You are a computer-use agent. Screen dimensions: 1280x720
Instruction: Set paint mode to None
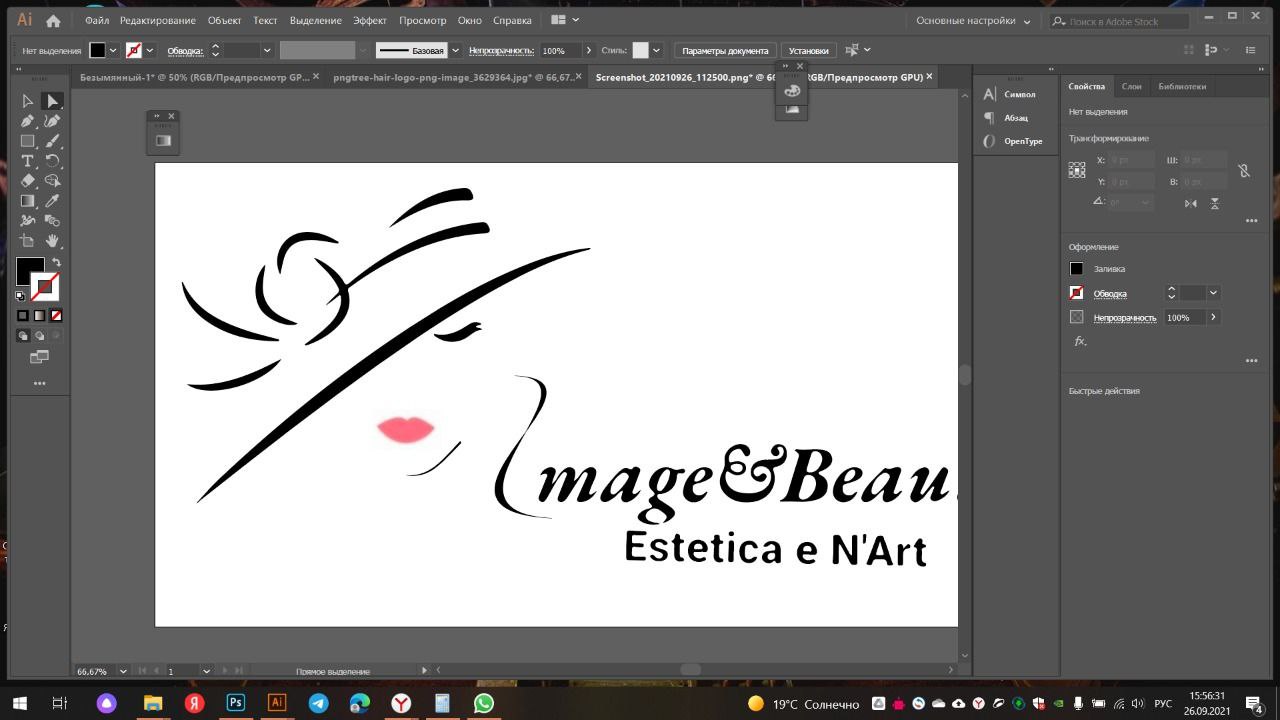tap(56, 315)
